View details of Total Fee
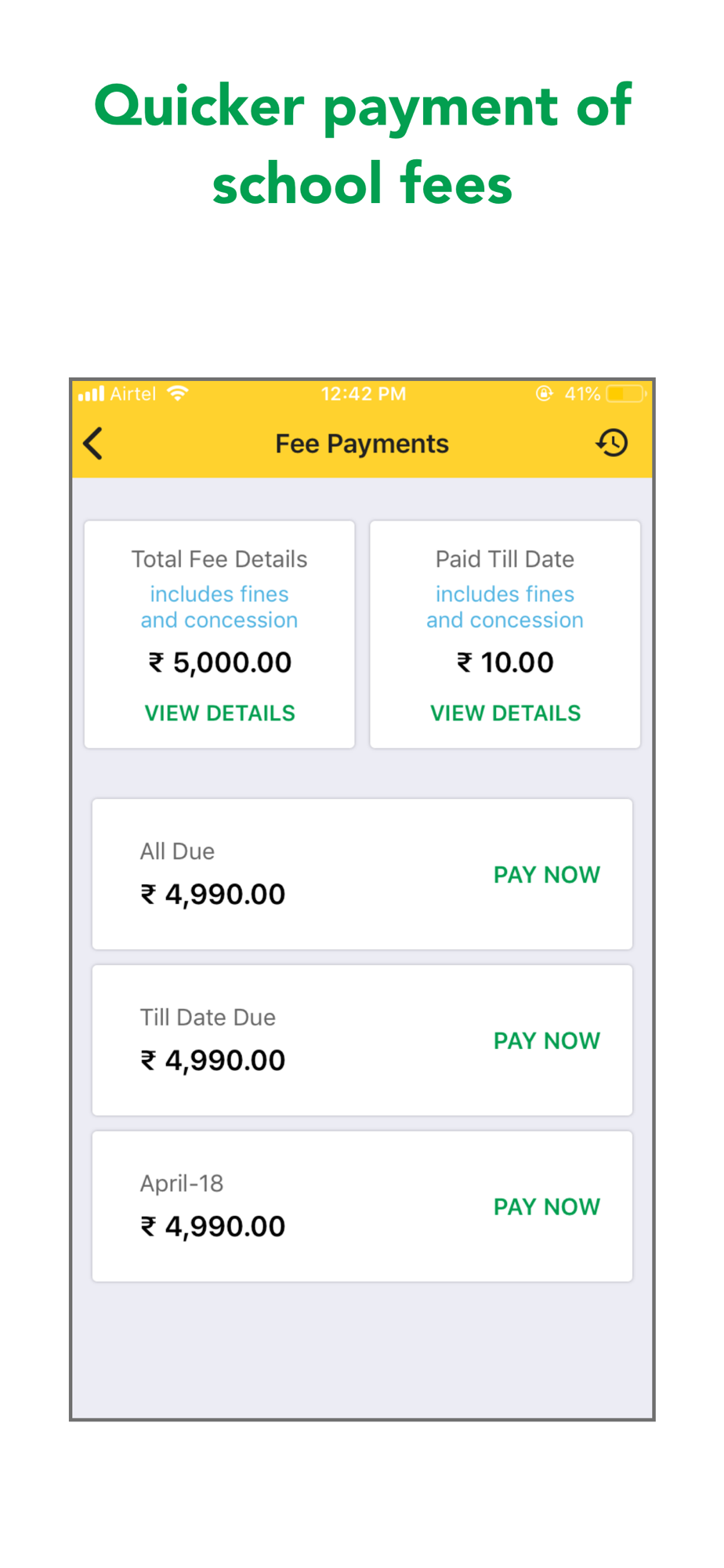 coord(220,713)
